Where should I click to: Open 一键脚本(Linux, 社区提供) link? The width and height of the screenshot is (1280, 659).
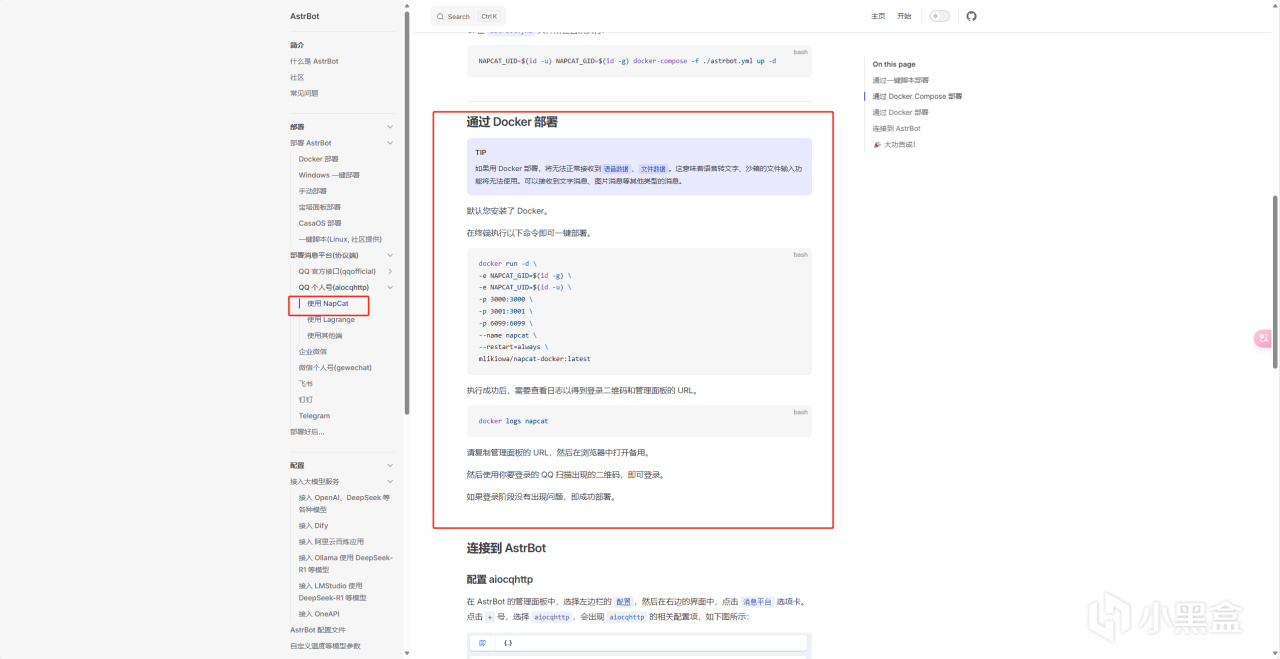(x=340, y=239)
